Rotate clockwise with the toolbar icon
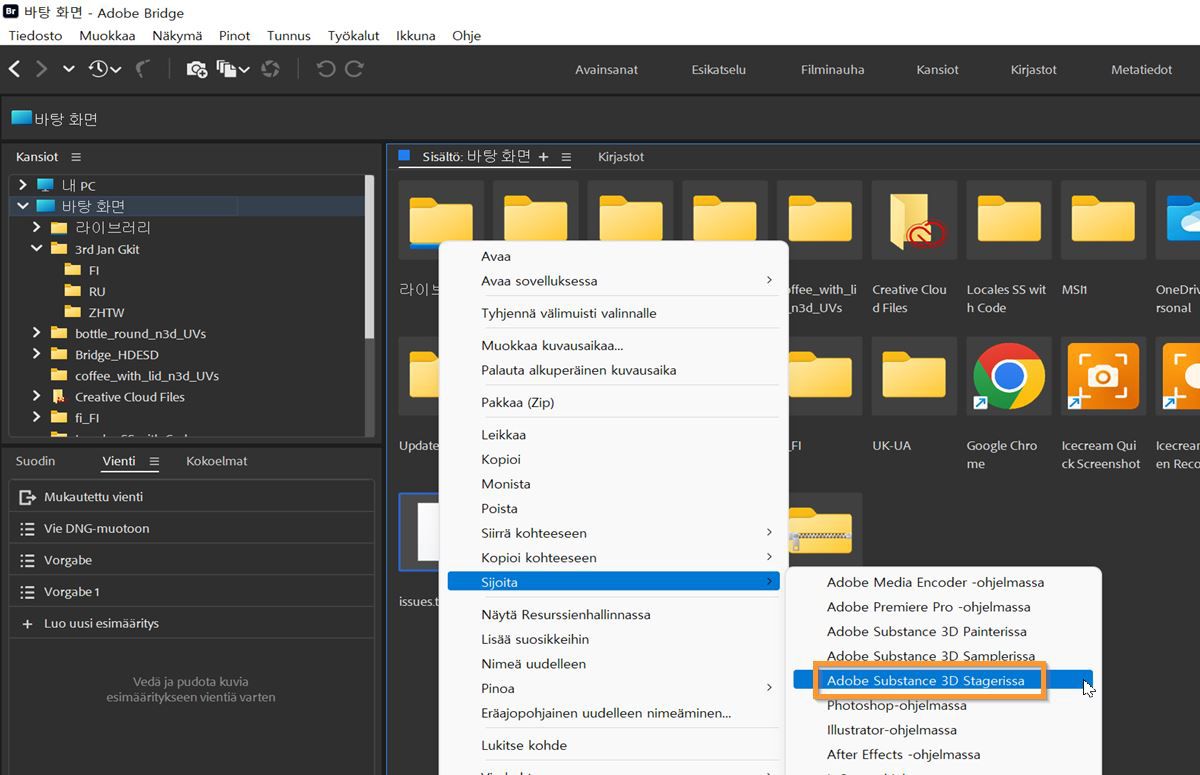Image resolution: width=1200 pixels, height=775 pixels. pyautogui.click(x=354, y=69)
